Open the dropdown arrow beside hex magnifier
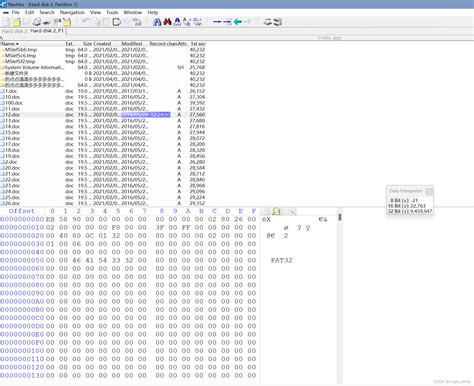474x386 pixels. pyautogui.click(x=292, y=211)
